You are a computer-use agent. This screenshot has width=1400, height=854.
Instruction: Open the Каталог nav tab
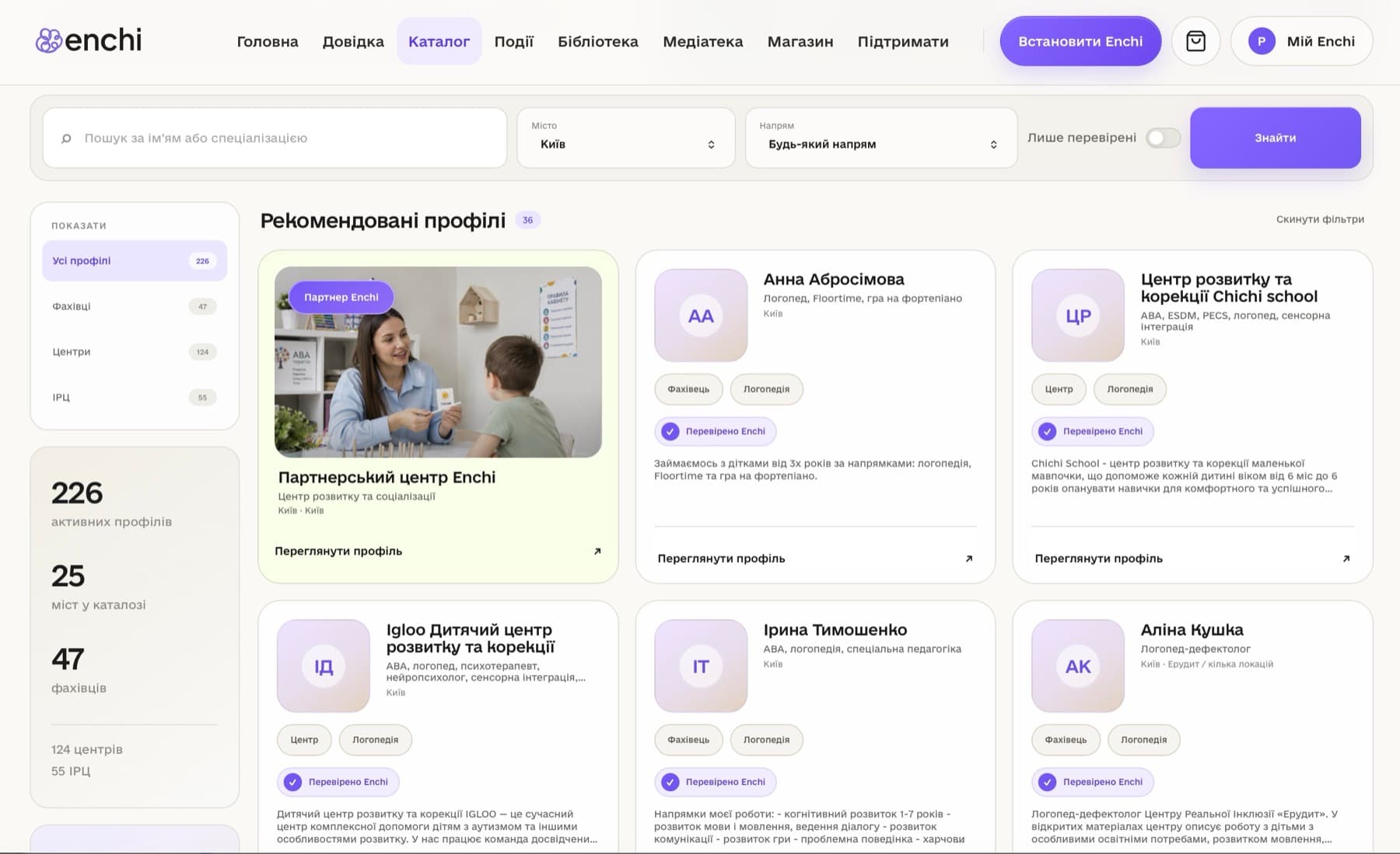(439, 41)
